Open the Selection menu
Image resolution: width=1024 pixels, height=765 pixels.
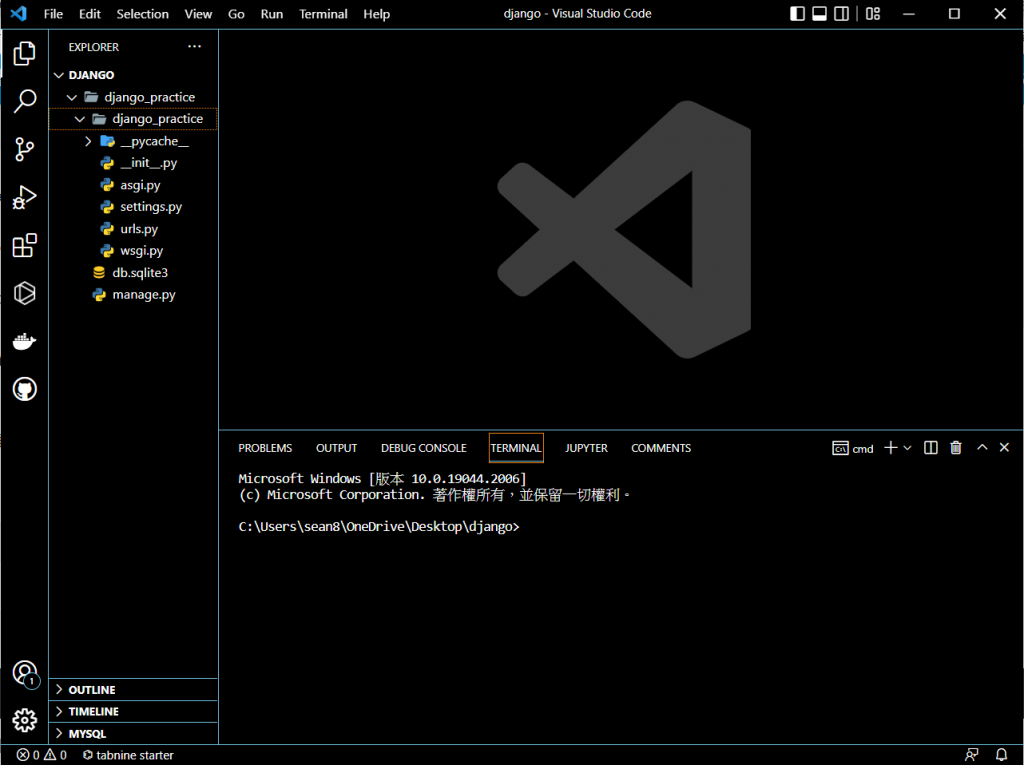pos(142,14)
